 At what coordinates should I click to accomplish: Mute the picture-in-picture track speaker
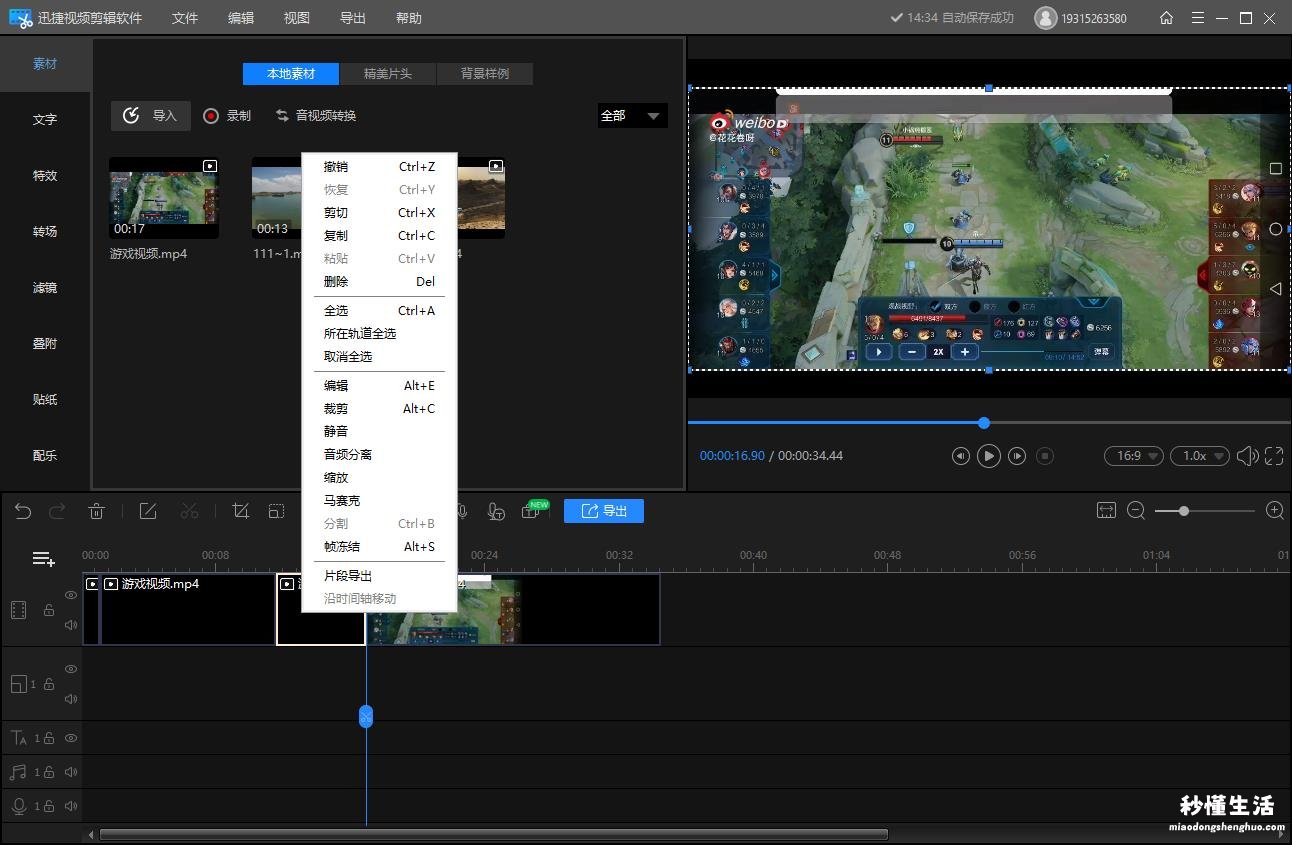click(x=71, y=699)
